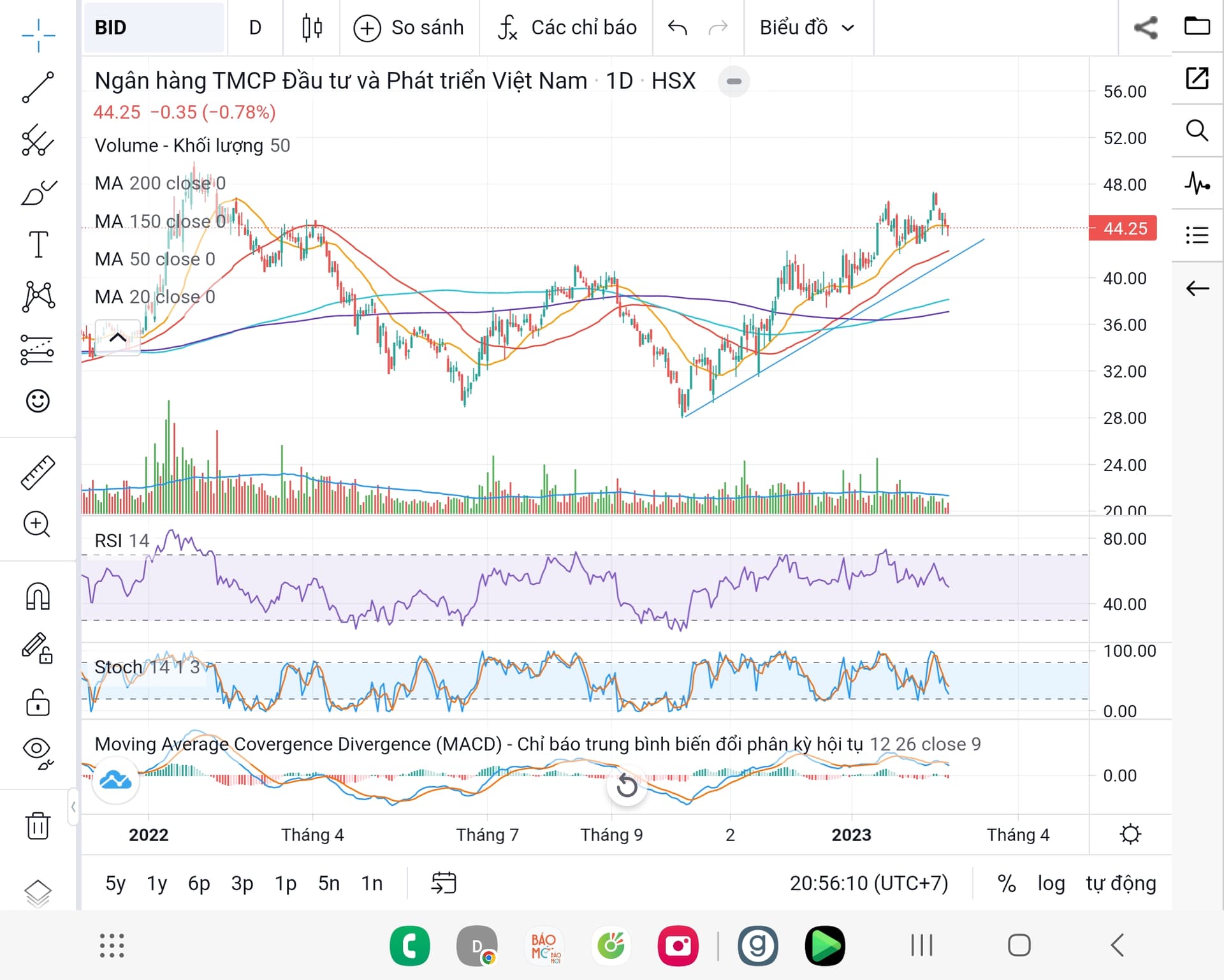
Task: Open the symbol search magnifier
Action: 1197,131
